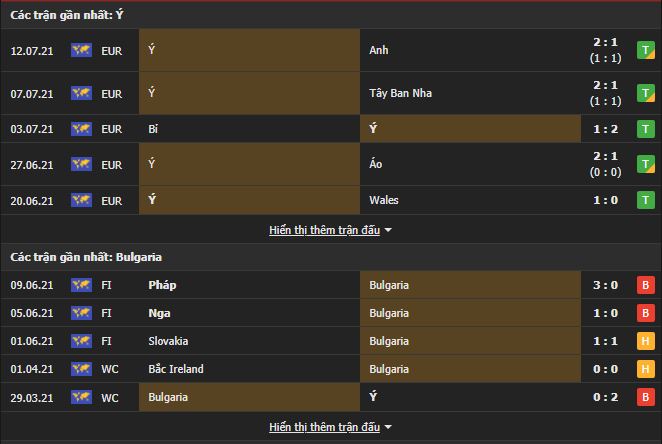This screenshot has width=662, height=444.
Task: Click the red B badge for Pháp vs Bulgaria
Action: (646, 285)
